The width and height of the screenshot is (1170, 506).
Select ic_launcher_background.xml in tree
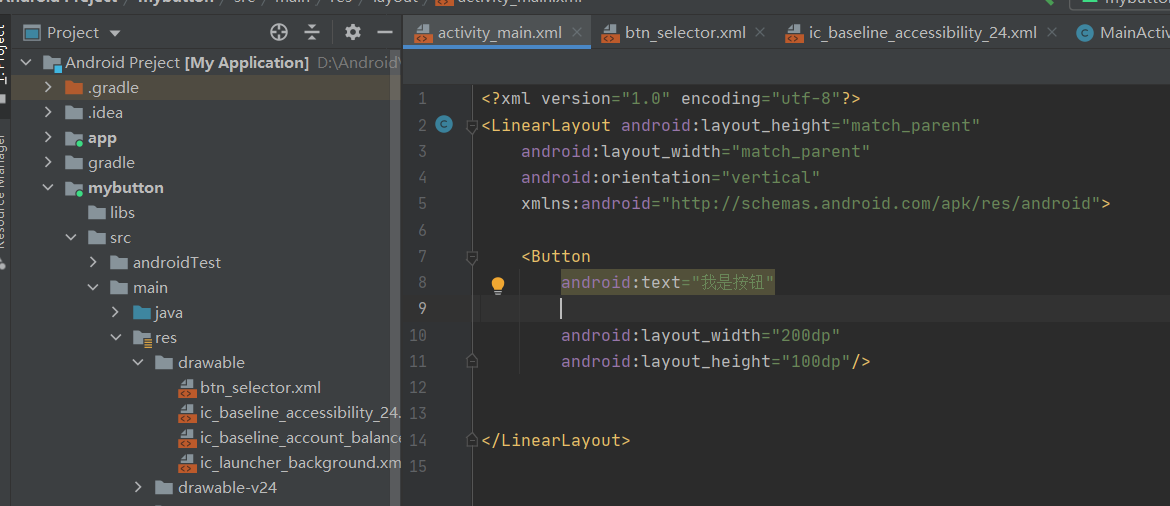pos(290,463)
